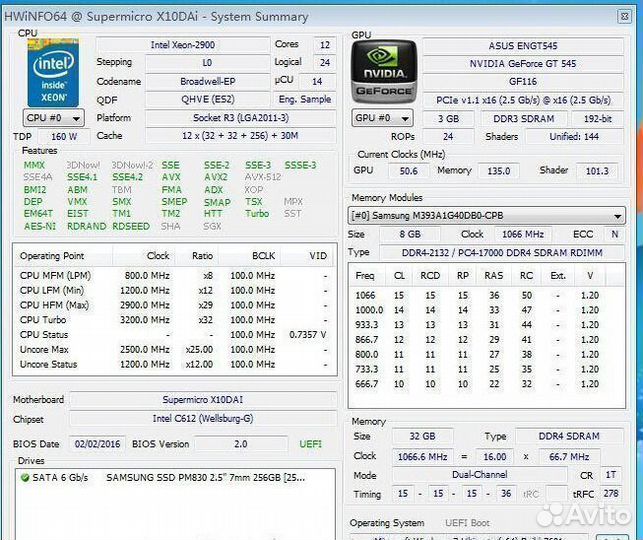Select the CPU HFM (Max) row
The width and height of the screenshot is (643, 540).
tap(175, 305)
